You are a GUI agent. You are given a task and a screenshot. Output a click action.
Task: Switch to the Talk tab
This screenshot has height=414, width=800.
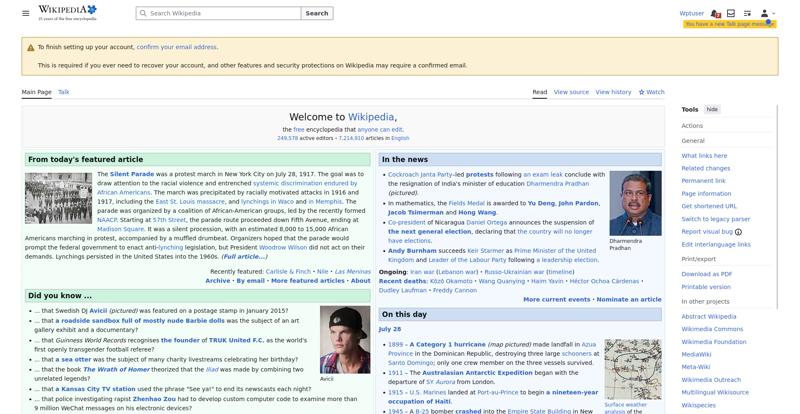point(64,92)
